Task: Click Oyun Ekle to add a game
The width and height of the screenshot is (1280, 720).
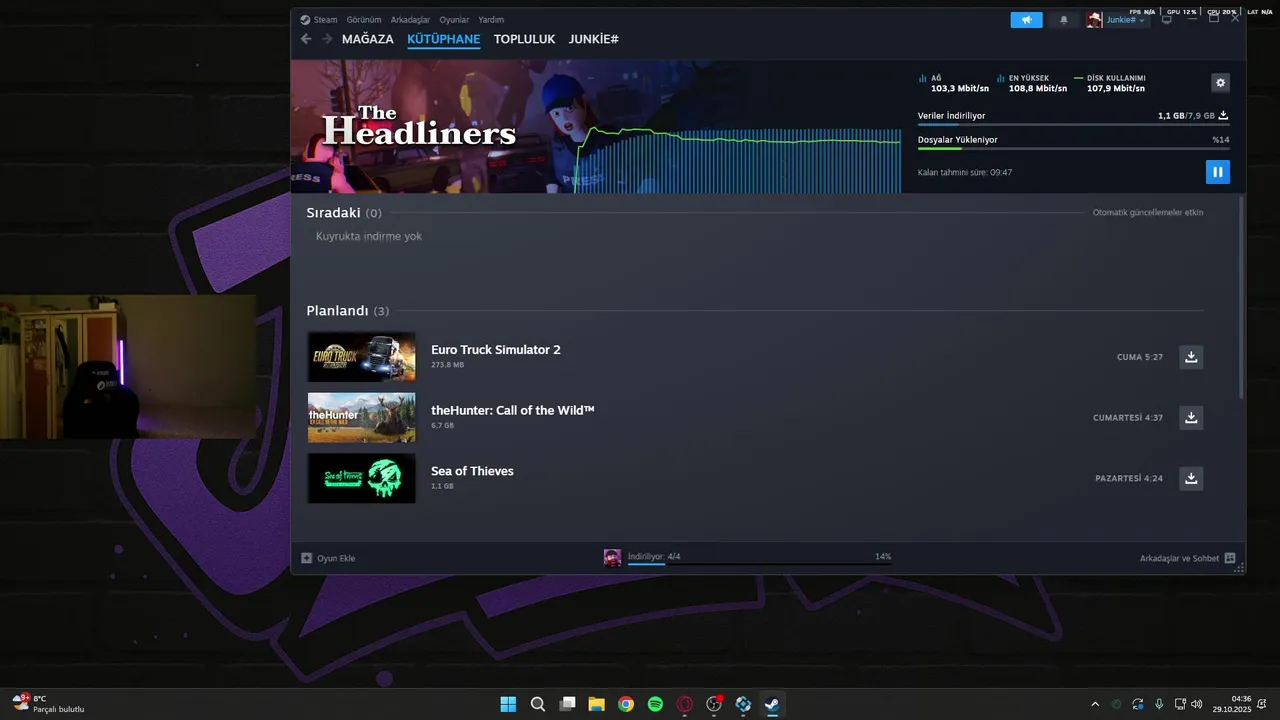Action: pos(336,558)
